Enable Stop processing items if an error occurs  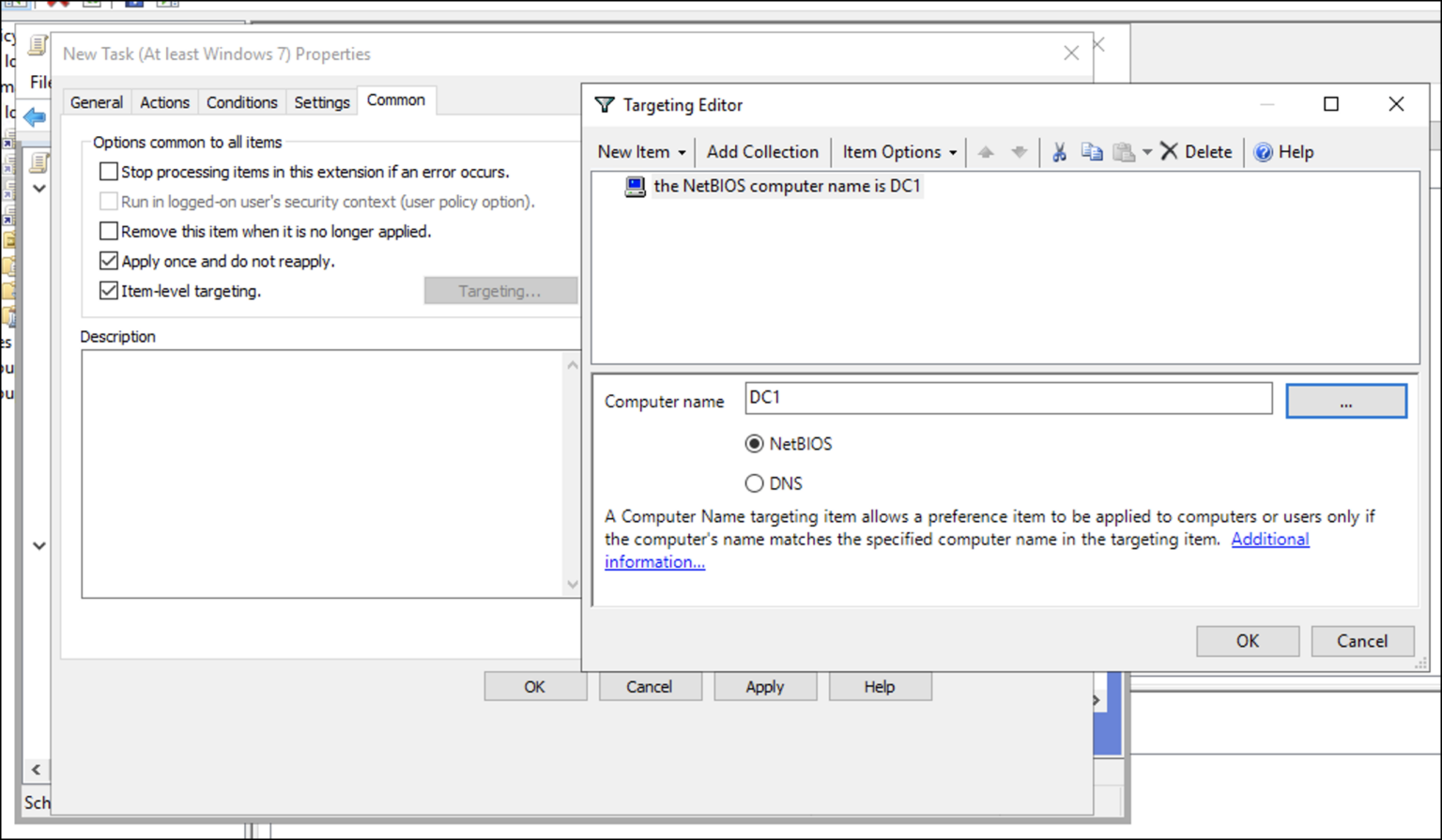[108, 172]
